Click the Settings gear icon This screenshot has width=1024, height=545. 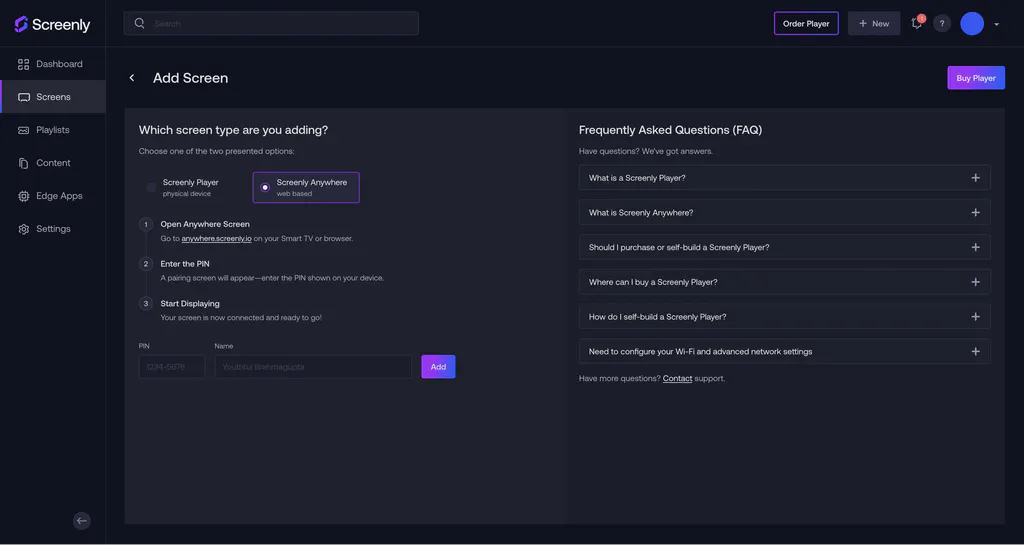tap(24, 229)
